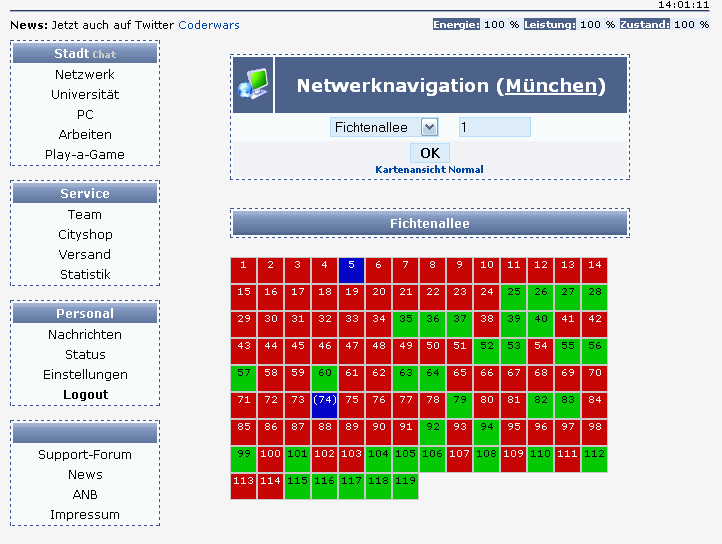Click the Logout link

(85, 395)
